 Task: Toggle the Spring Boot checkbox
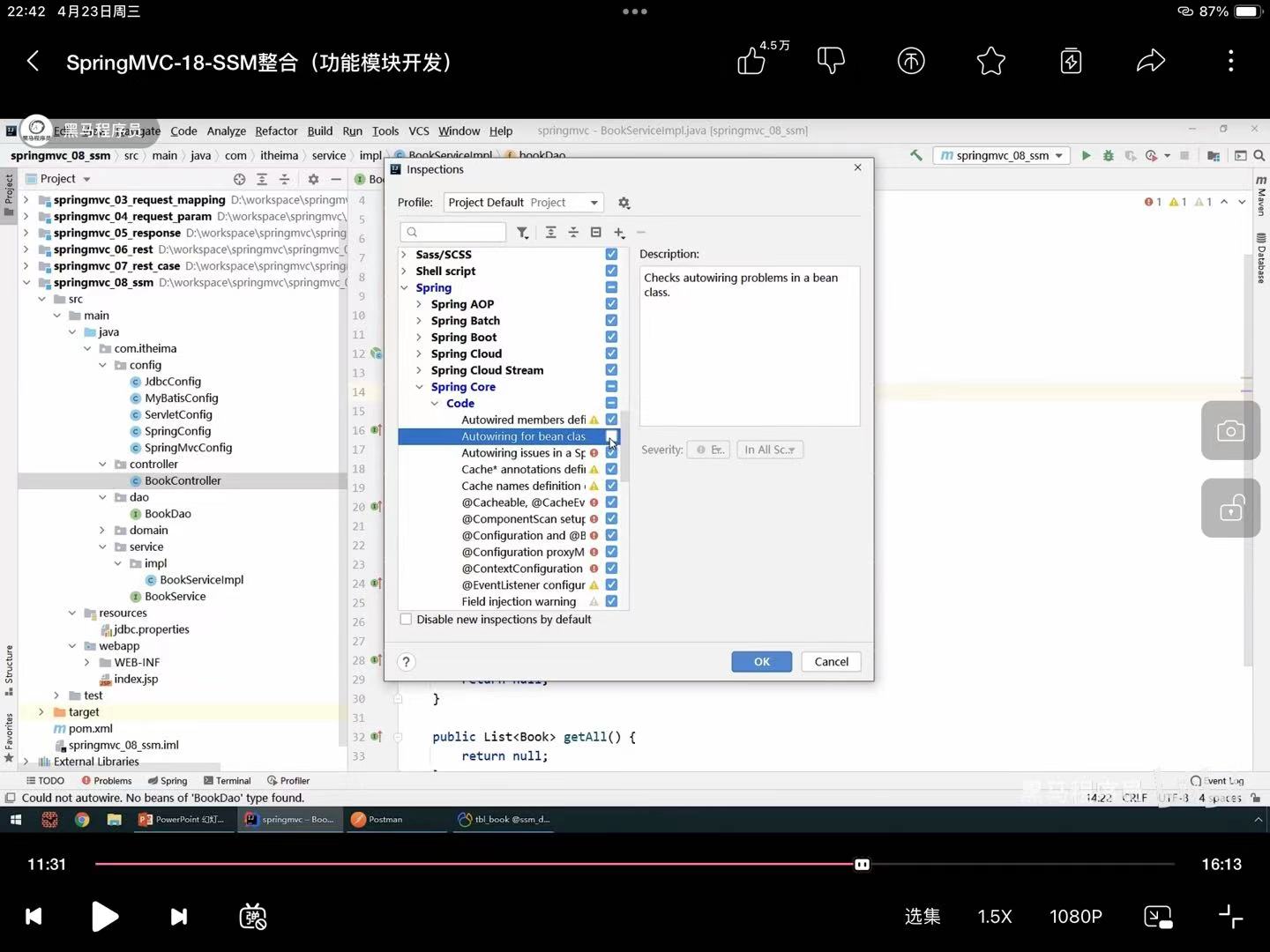point(611,337)
